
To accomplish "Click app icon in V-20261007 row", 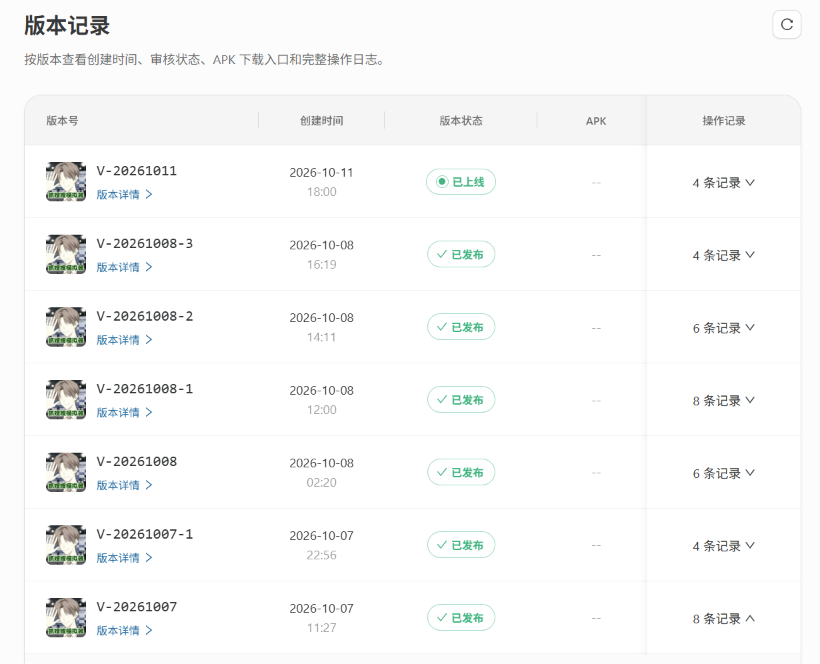I will [x=66, y=617].
